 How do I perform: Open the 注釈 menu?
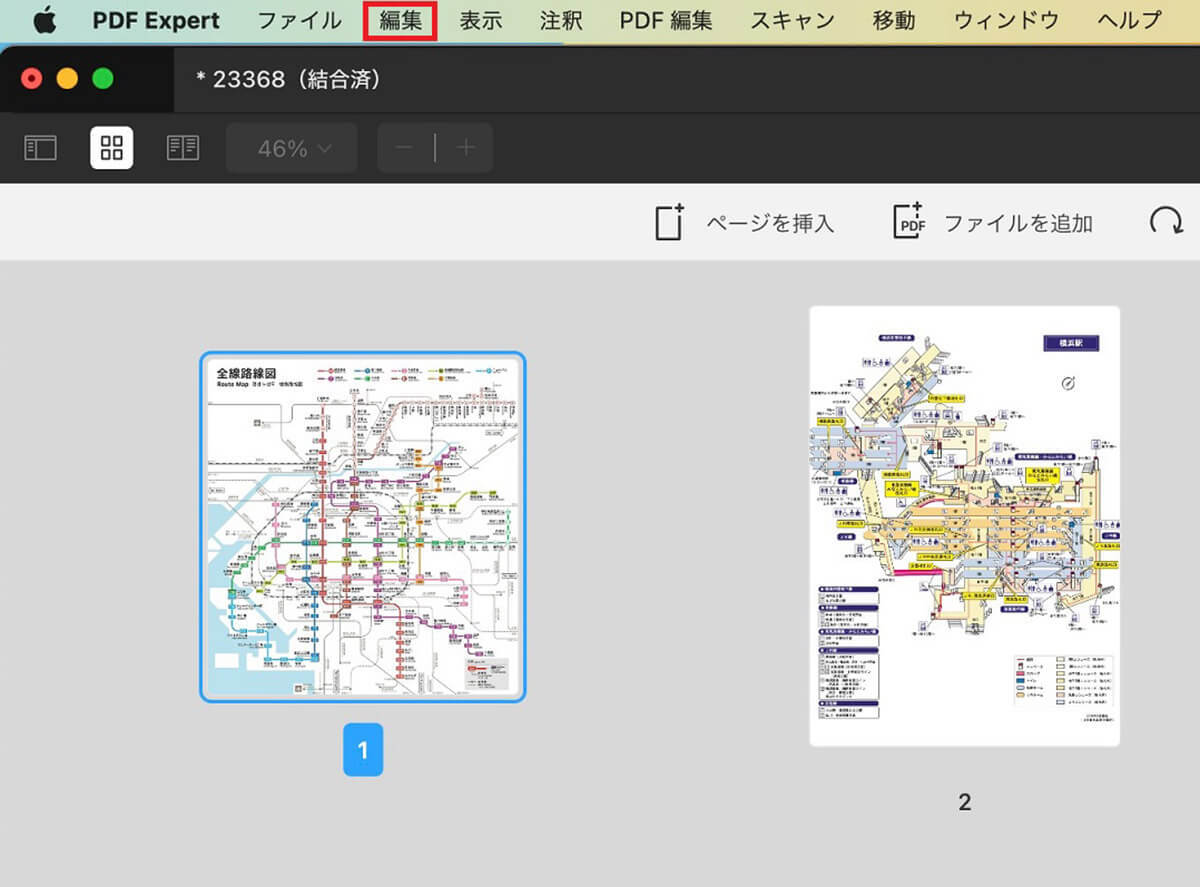[561, 20]
